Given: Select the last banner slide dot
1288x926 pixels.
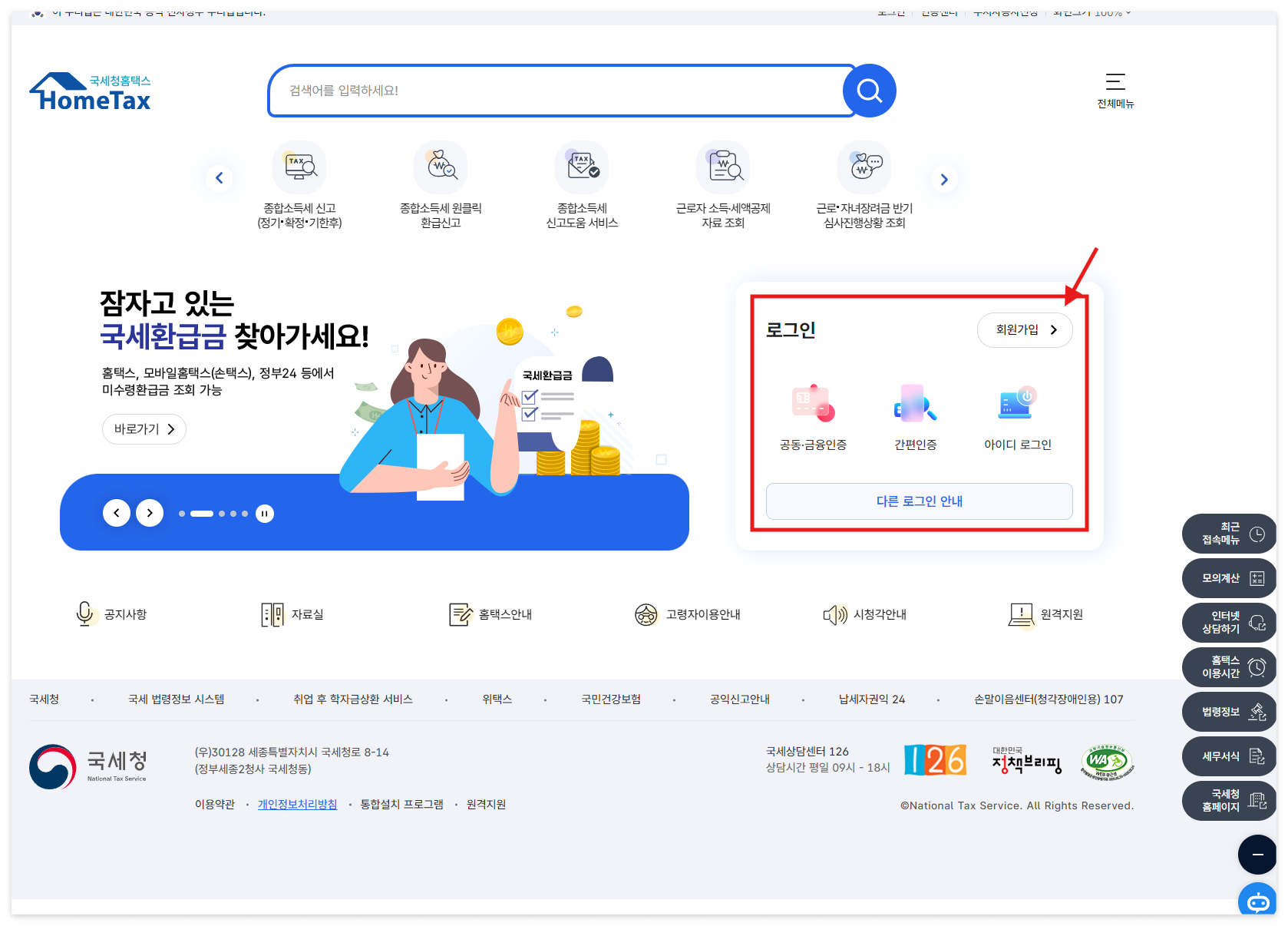Looking at the screenshot, I should [x=245, y=514].
